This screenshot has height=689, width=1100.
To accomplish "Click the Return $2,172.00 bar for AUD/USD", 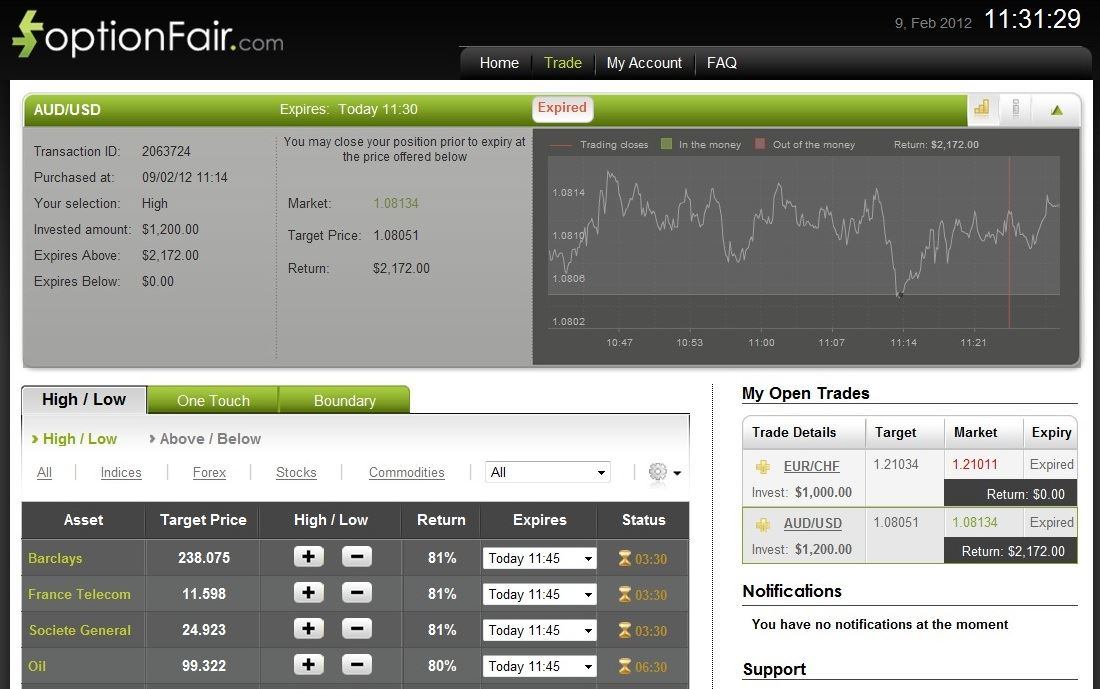I will tap(1010, 551).
